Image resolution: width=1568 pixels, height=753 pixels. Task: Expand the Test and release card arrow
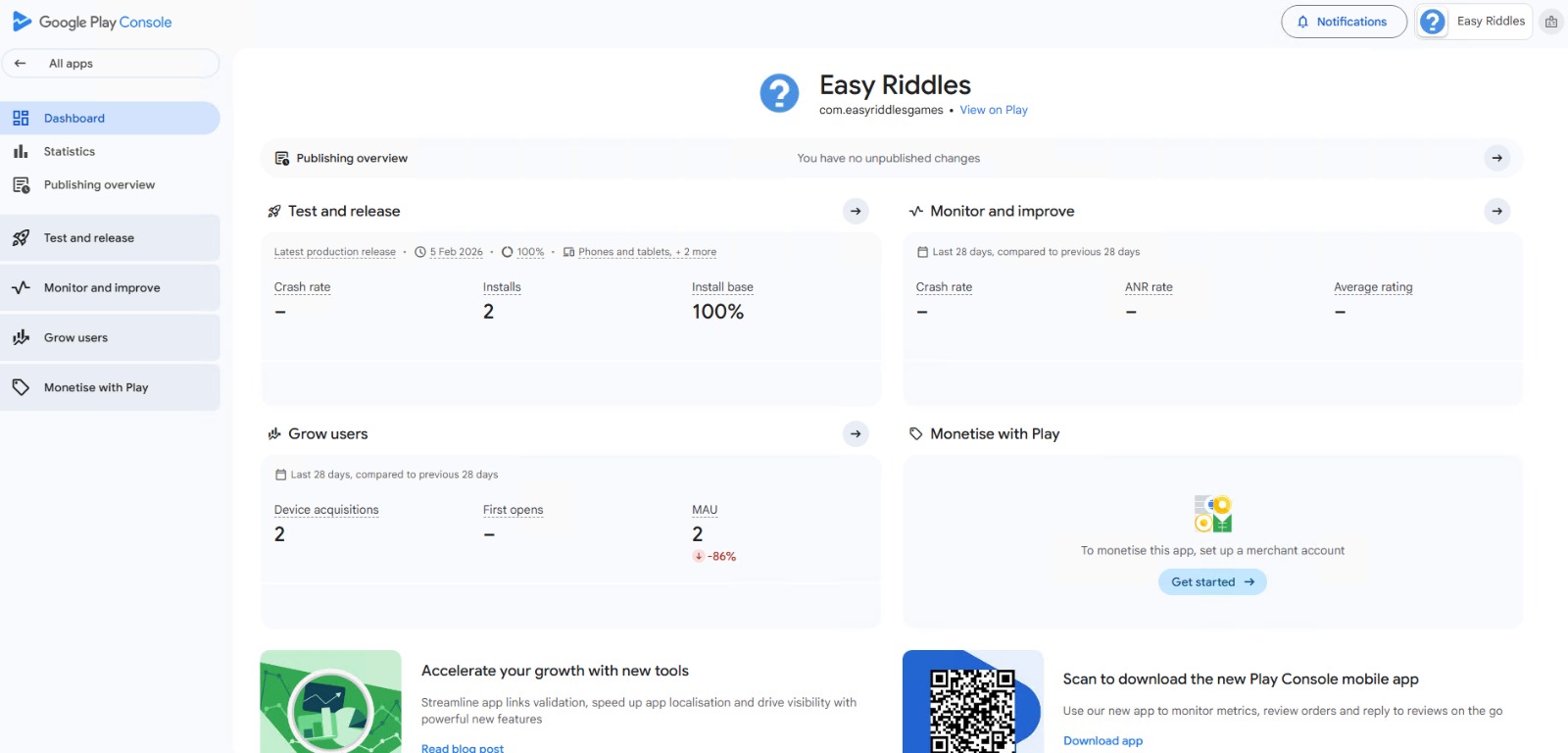(855, 211)
